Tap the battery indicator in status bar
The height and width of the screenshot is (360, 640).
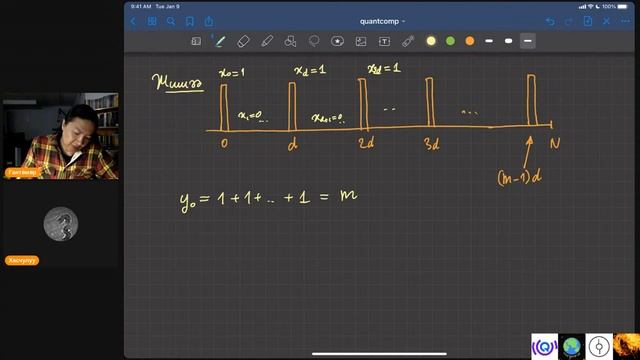pos(622,7)
